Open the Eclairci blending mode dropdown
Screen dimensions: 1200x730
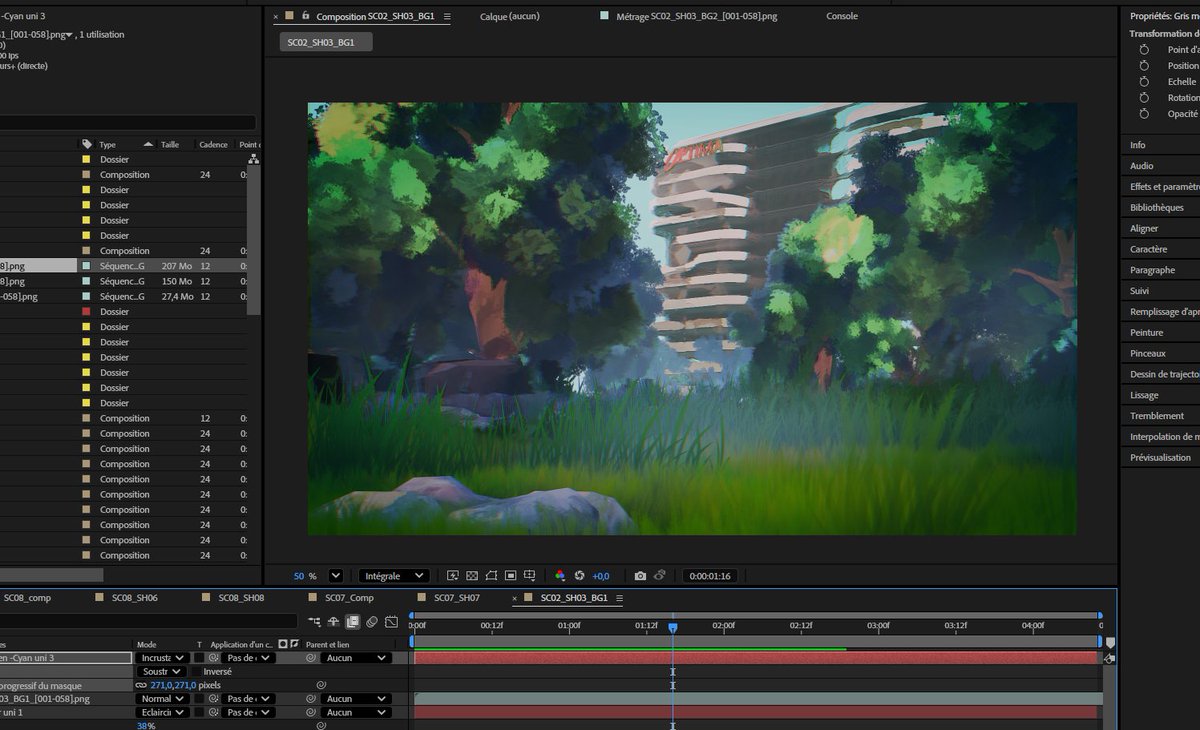pyautogui.click(x=162, y=713)
